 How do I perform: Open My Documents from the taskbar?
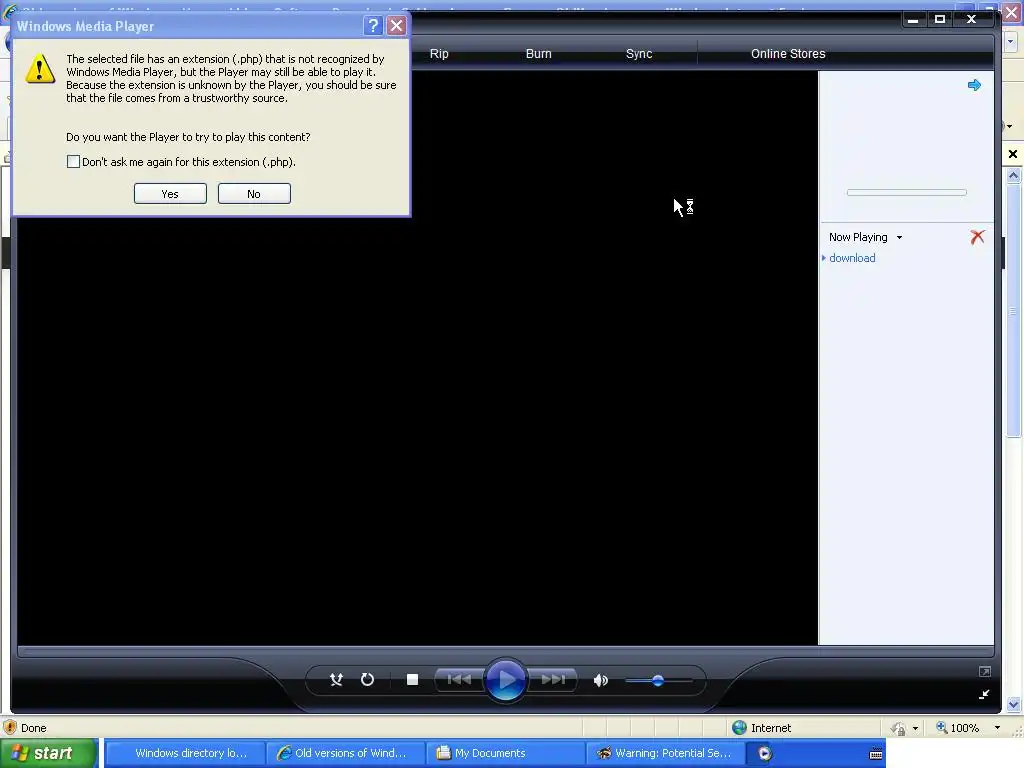(505, 753)
